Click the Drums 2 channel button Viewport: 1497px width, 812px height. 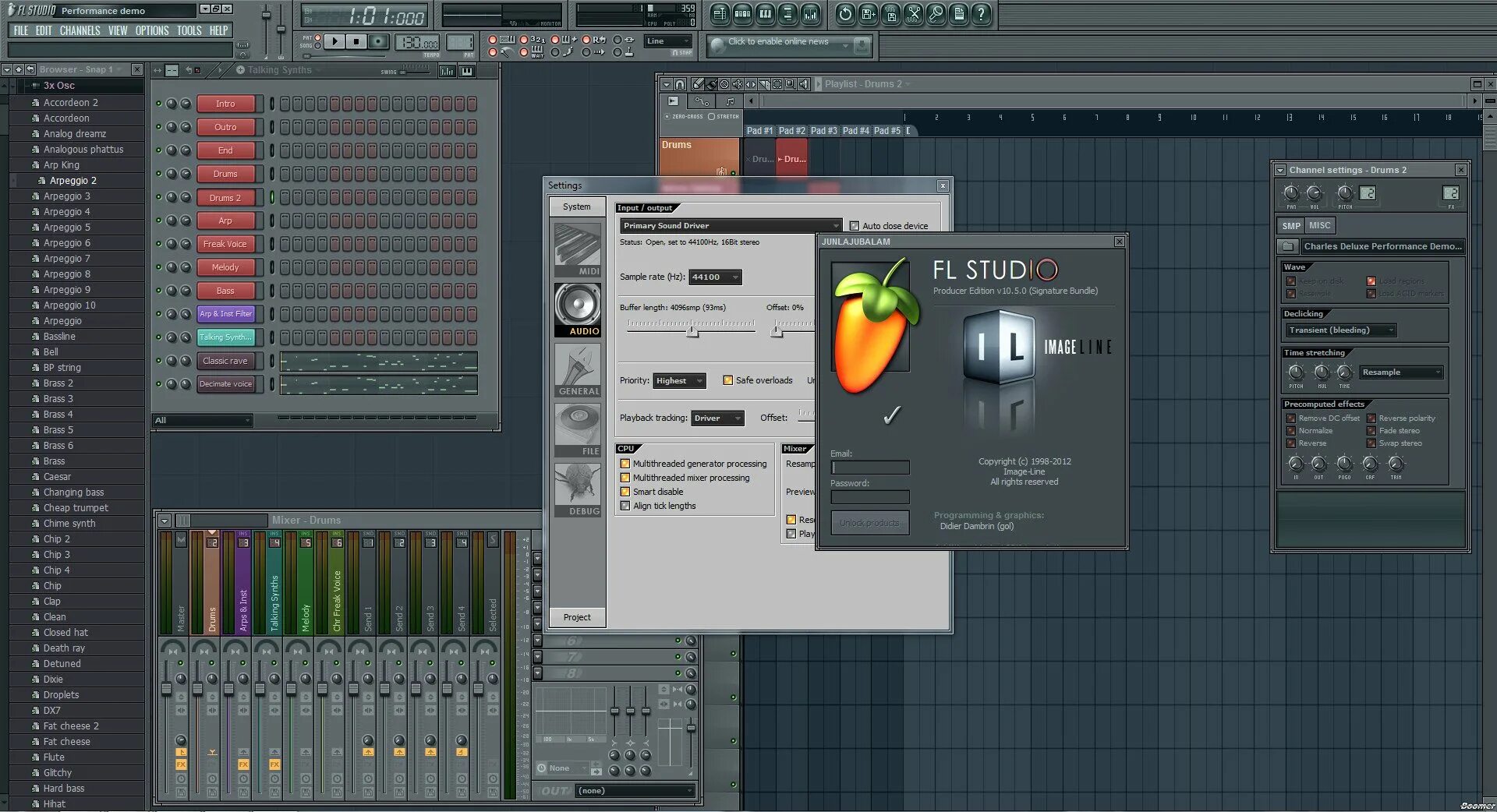pos(225,198)
